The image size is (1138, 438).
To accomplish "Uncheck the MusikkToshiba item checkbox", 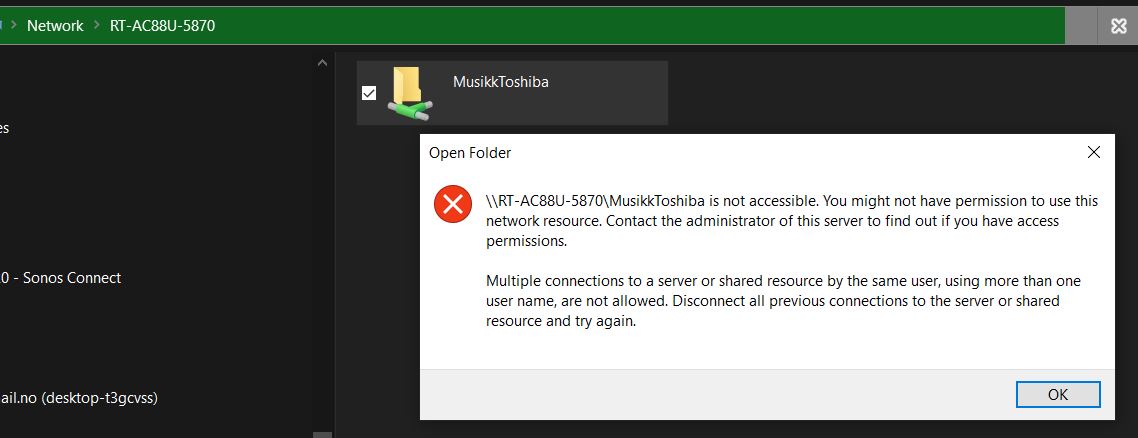I will (369, 93).
